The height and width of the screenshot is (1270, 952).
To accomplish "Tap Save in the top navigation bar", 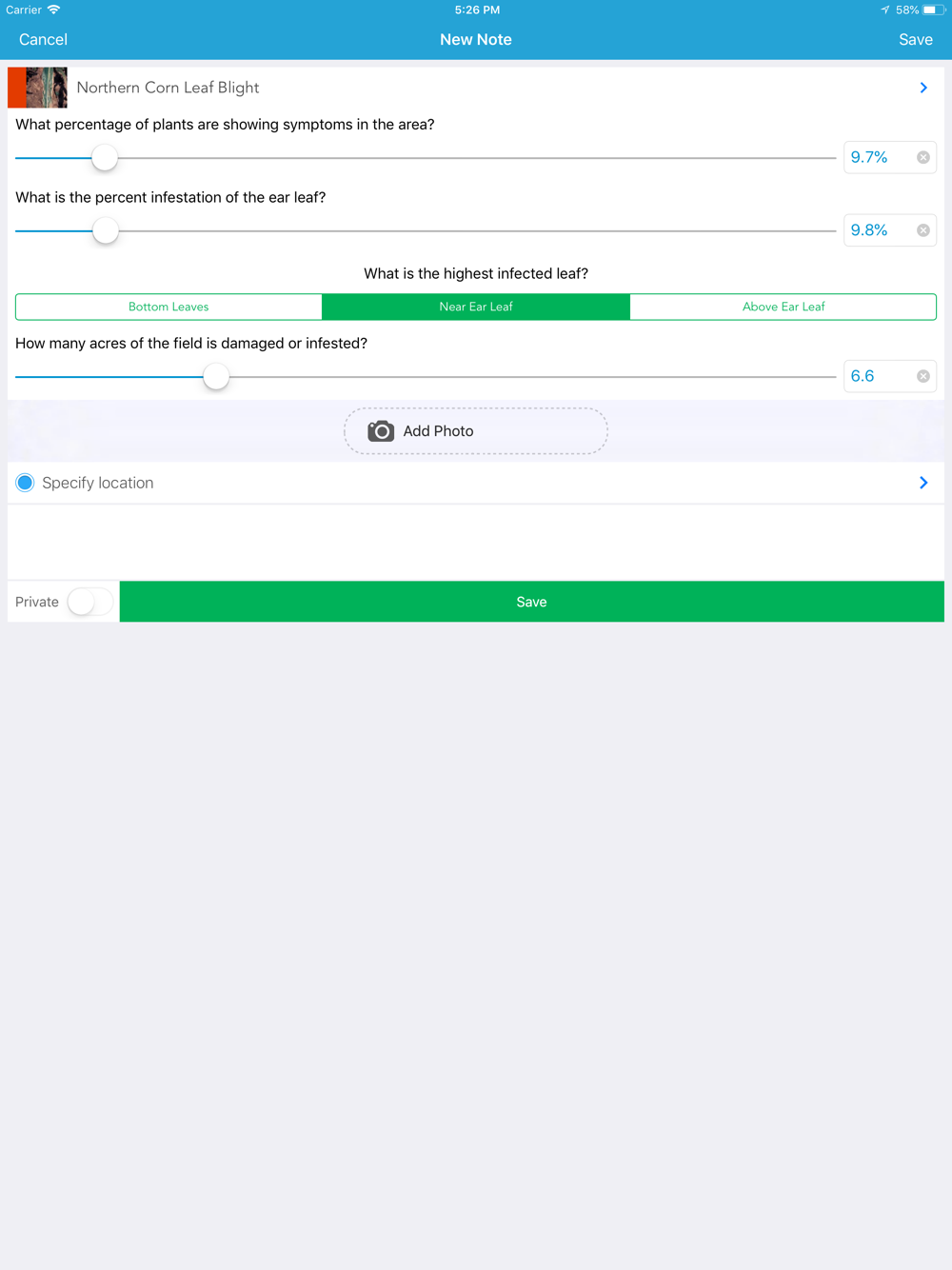I will [915, 39].
